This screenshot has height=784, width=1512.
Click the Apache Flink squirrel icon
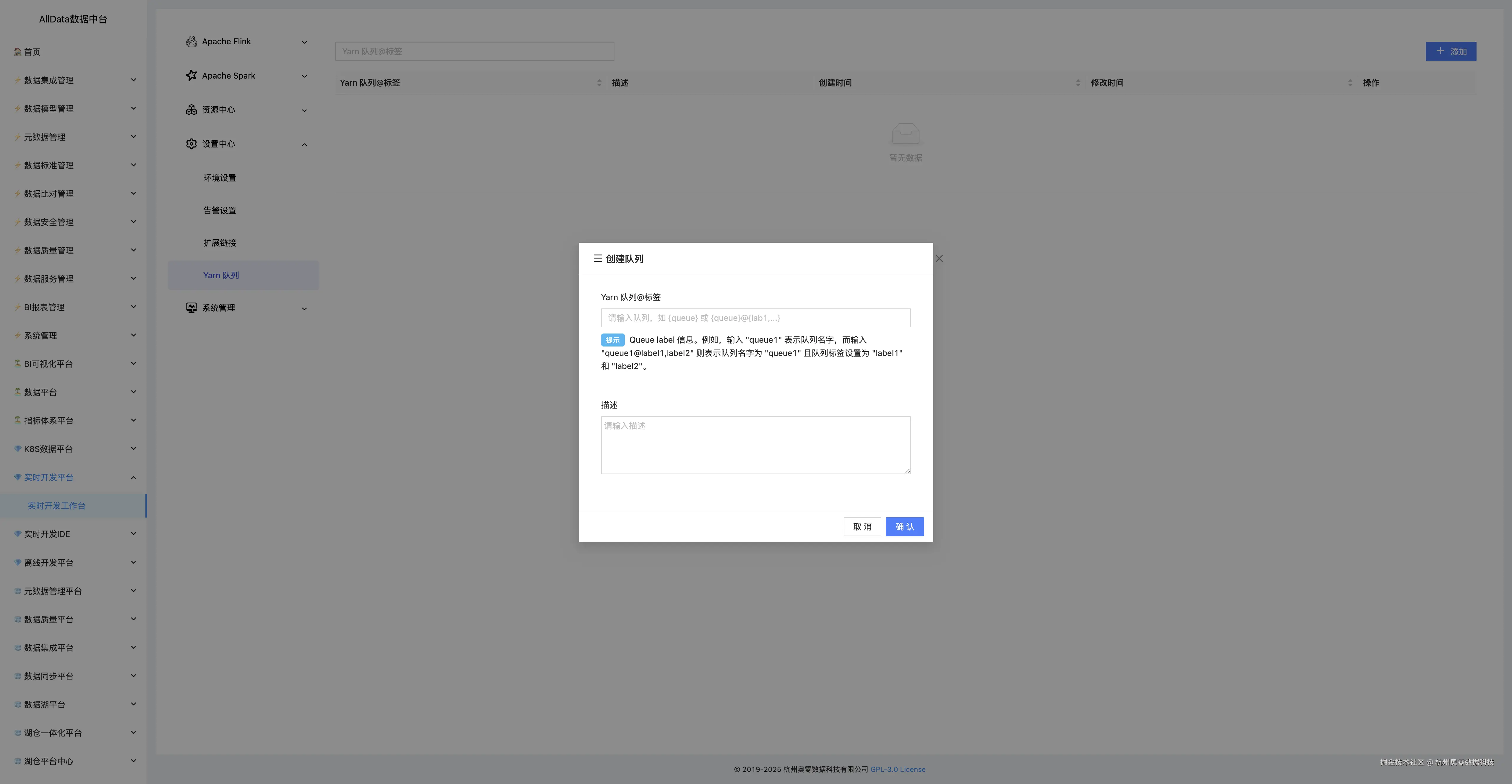point(191,42)
